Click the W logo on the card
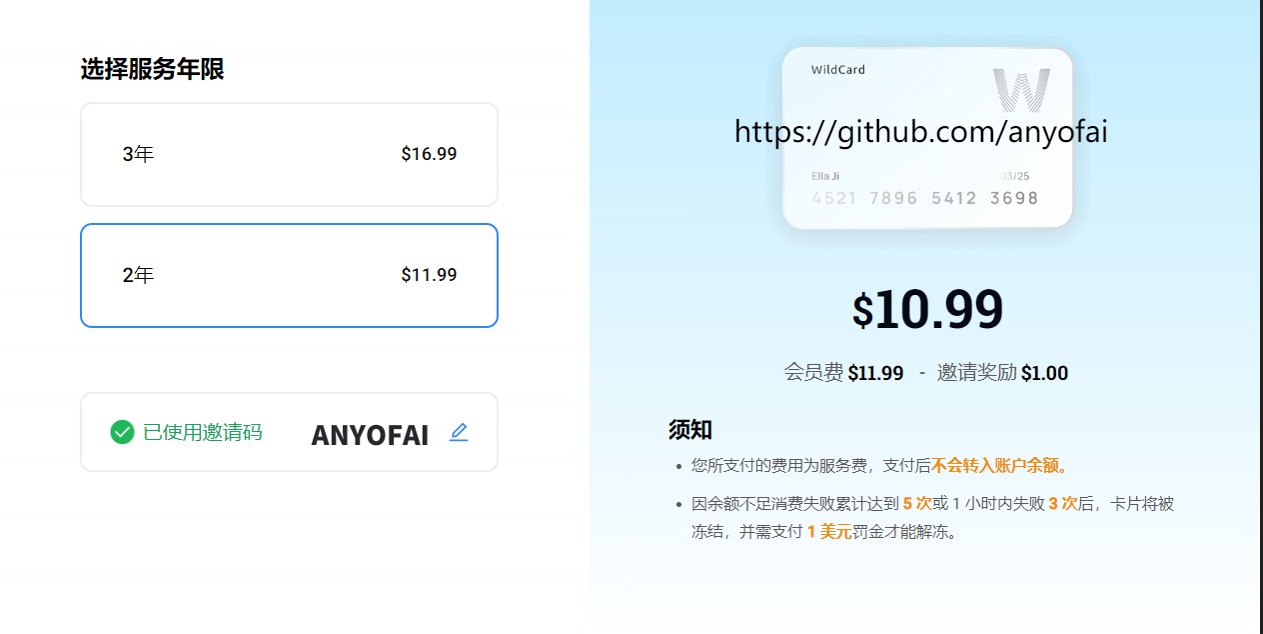The height and width of the screenshot is (634, 1263). point(1021,90)
